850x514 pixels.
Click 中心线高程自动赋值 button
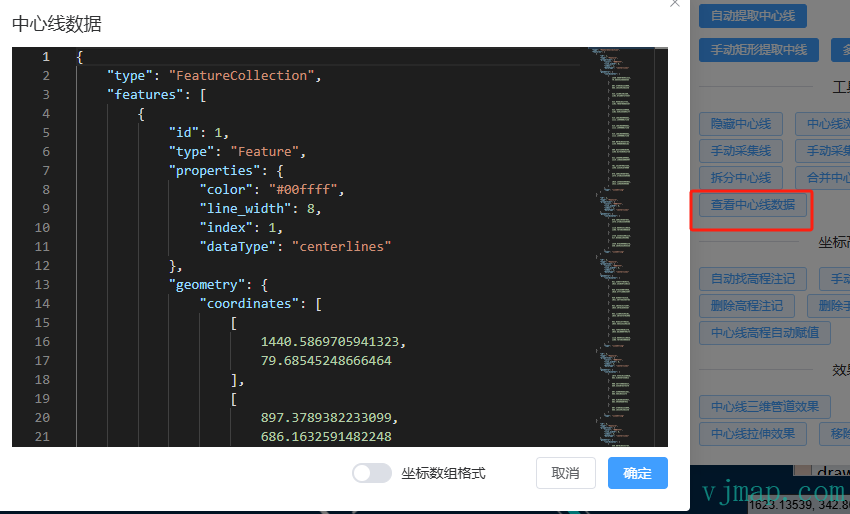click(764, 332)
